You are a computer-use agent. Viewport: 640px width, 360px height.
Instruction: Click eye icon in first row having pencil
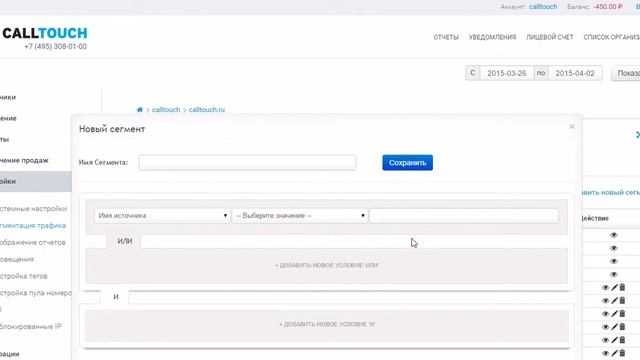coord(605,288)
